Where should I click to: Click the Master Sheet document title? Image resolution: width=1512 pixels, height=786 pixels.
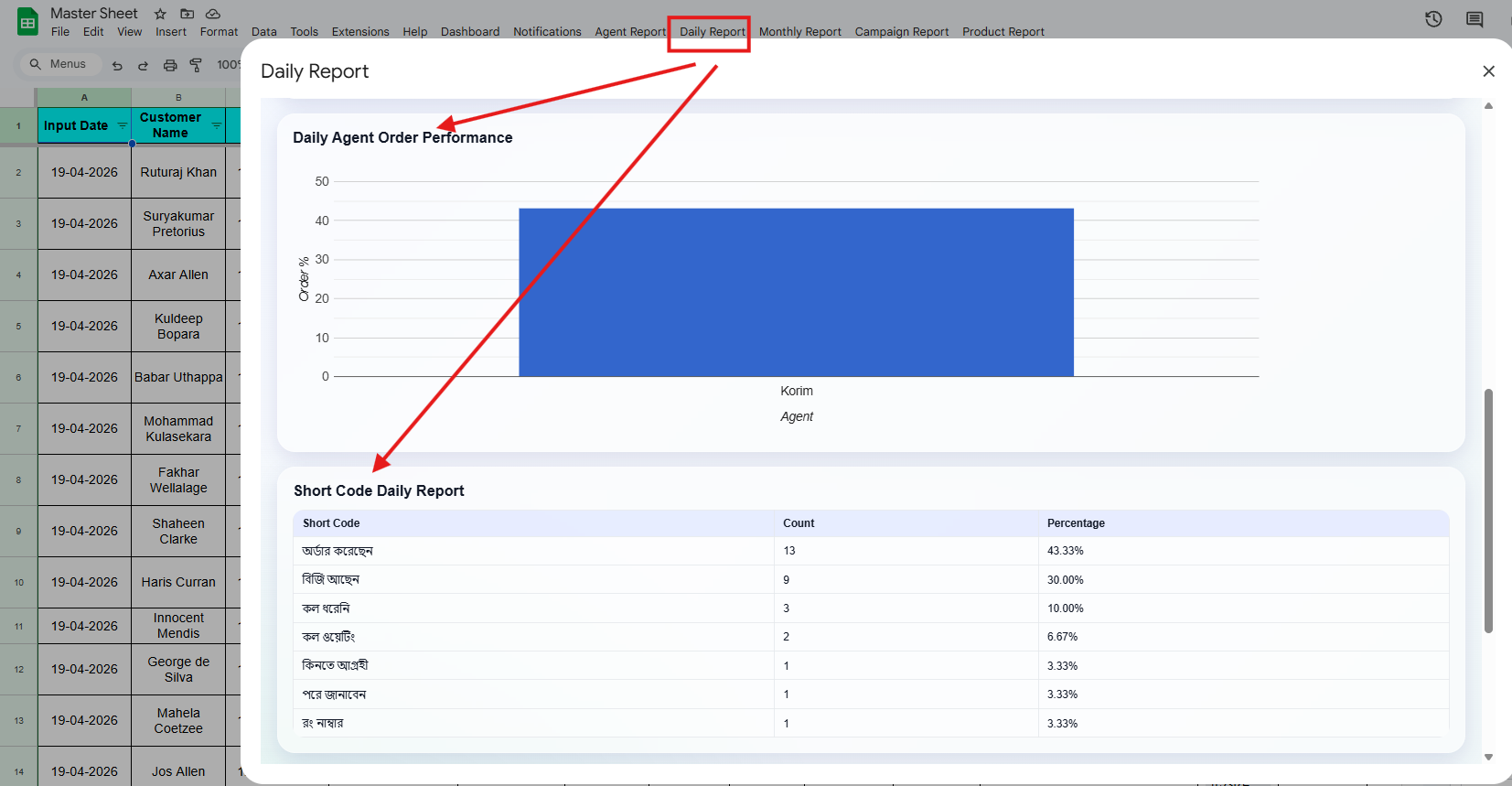tap(94, 14)
